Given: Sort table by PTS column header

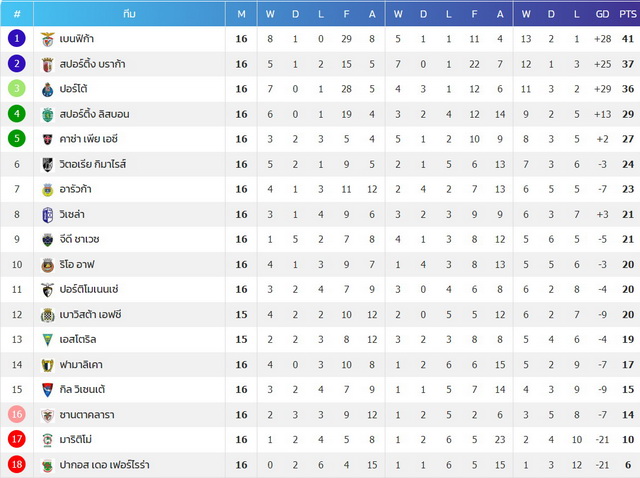Looking at the screenshot, I should pos(628,14).
